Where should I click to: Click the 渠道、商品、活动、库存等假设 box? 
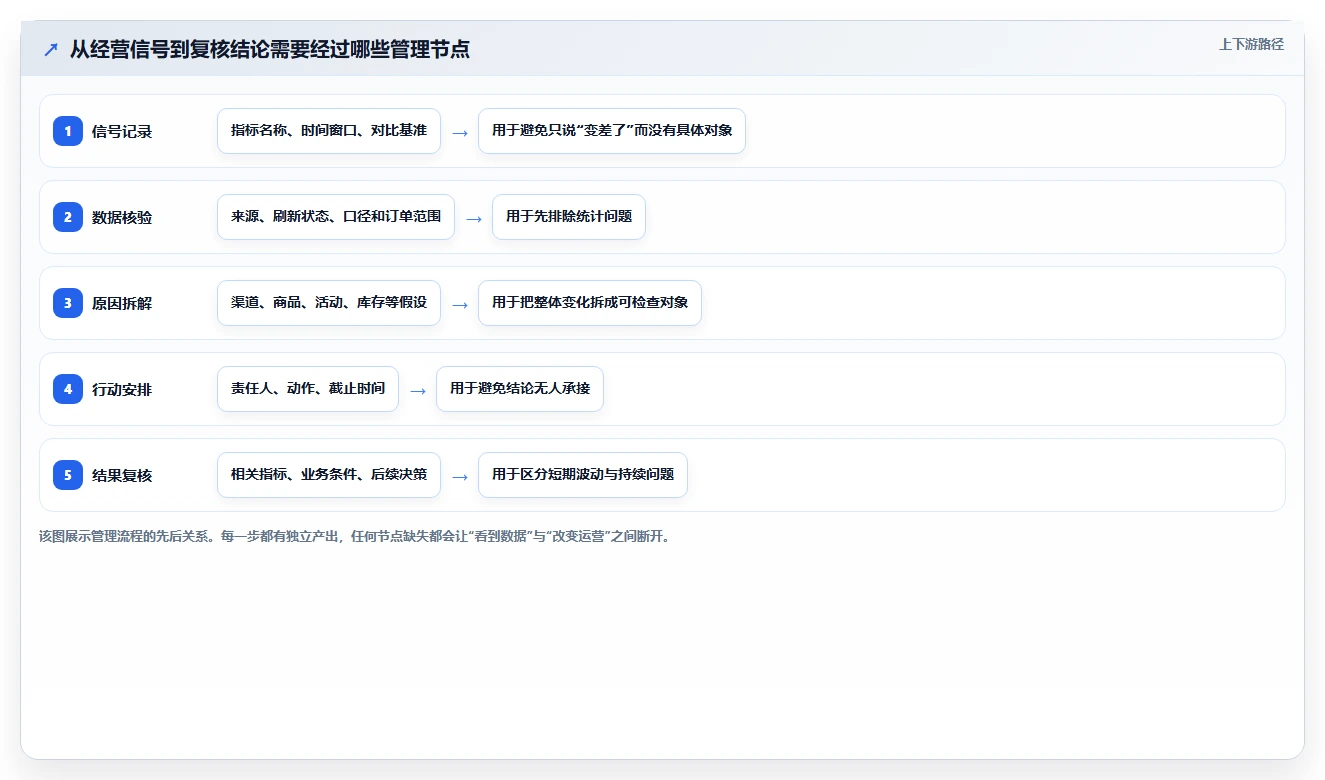pyautogui.click(x=329, y=303)
